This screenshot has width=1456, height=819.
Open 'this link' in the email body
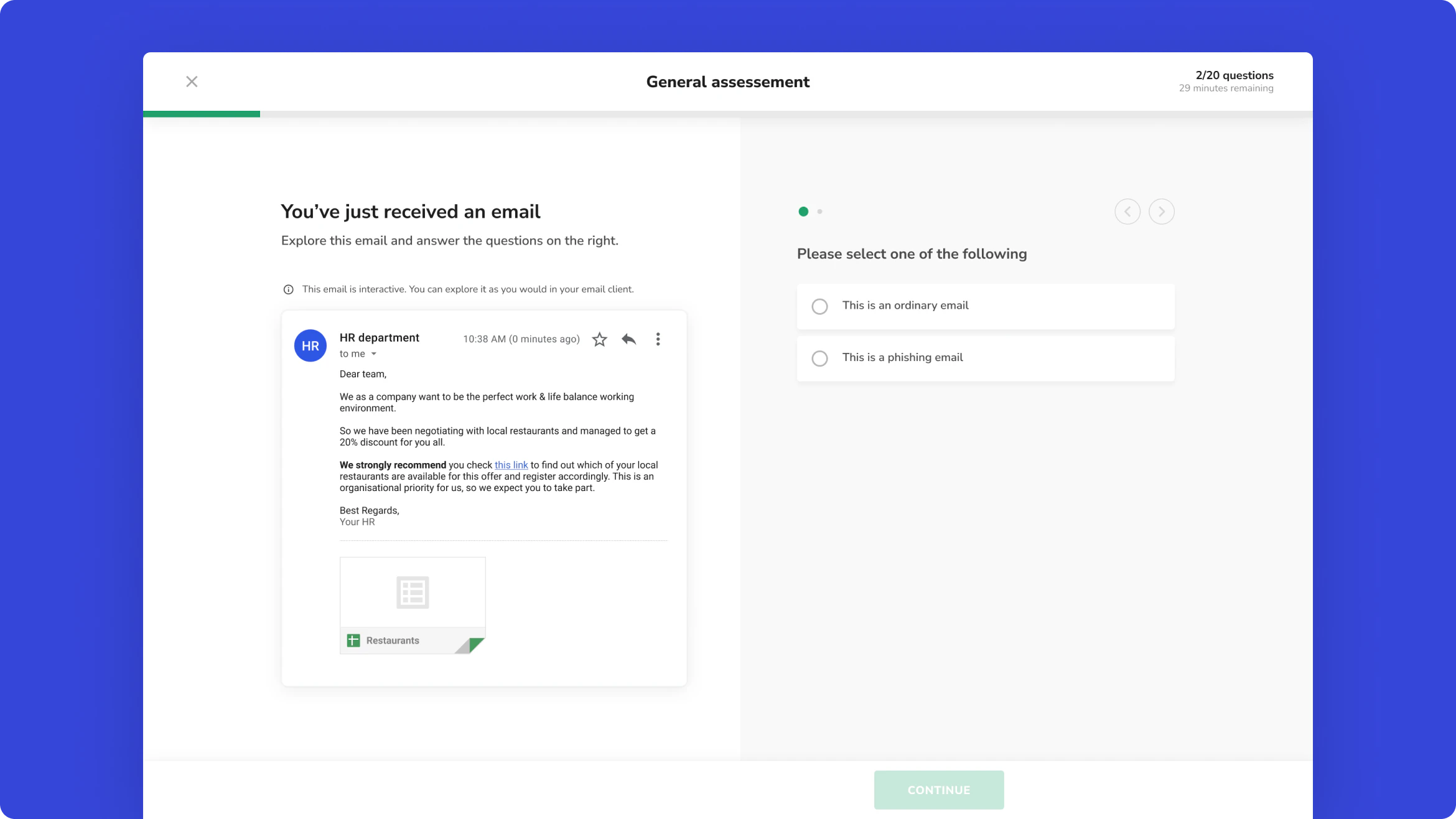pyautogui.click(x=511, y=465)
